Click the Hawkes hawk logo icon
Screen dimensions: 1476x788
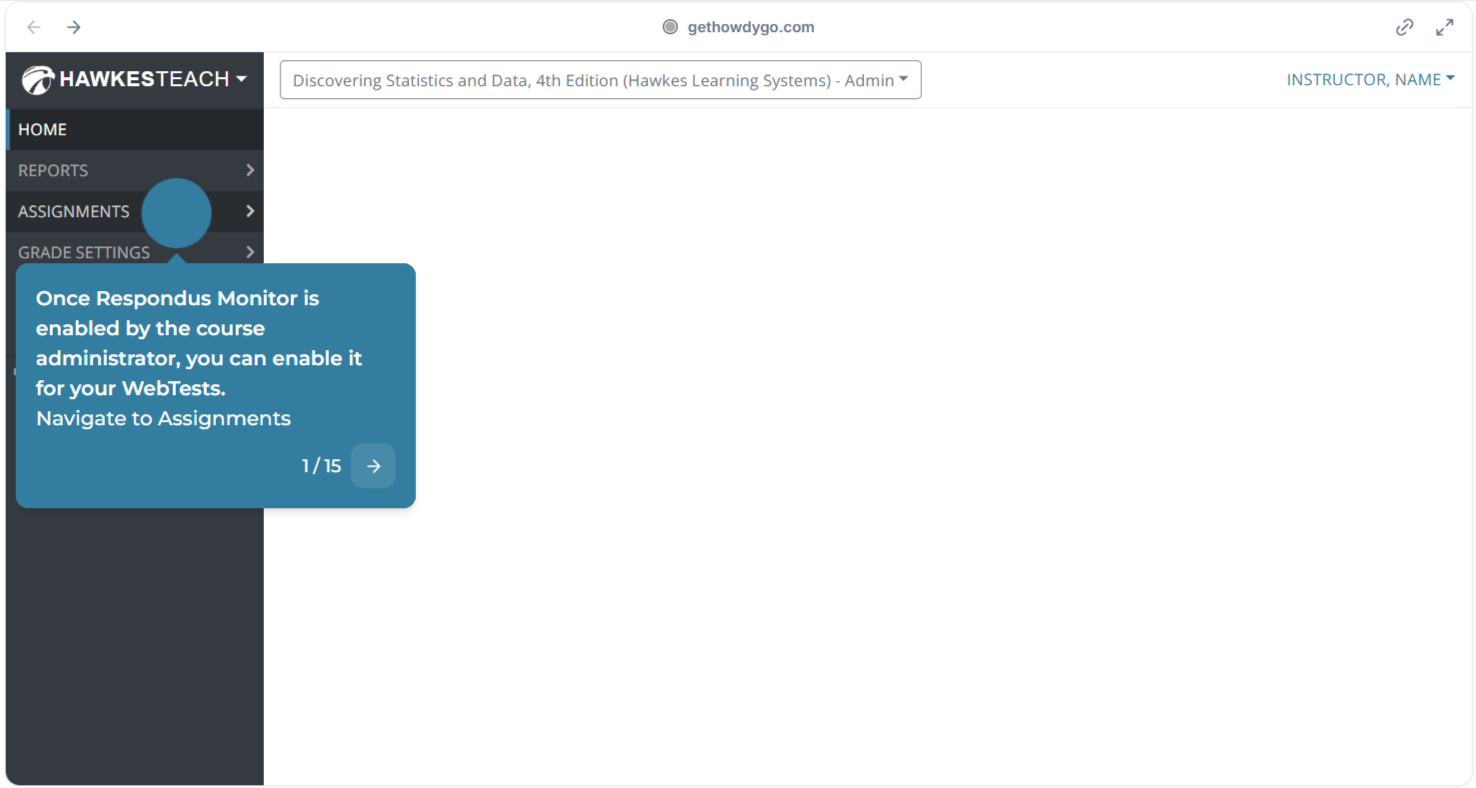[38, 80]
